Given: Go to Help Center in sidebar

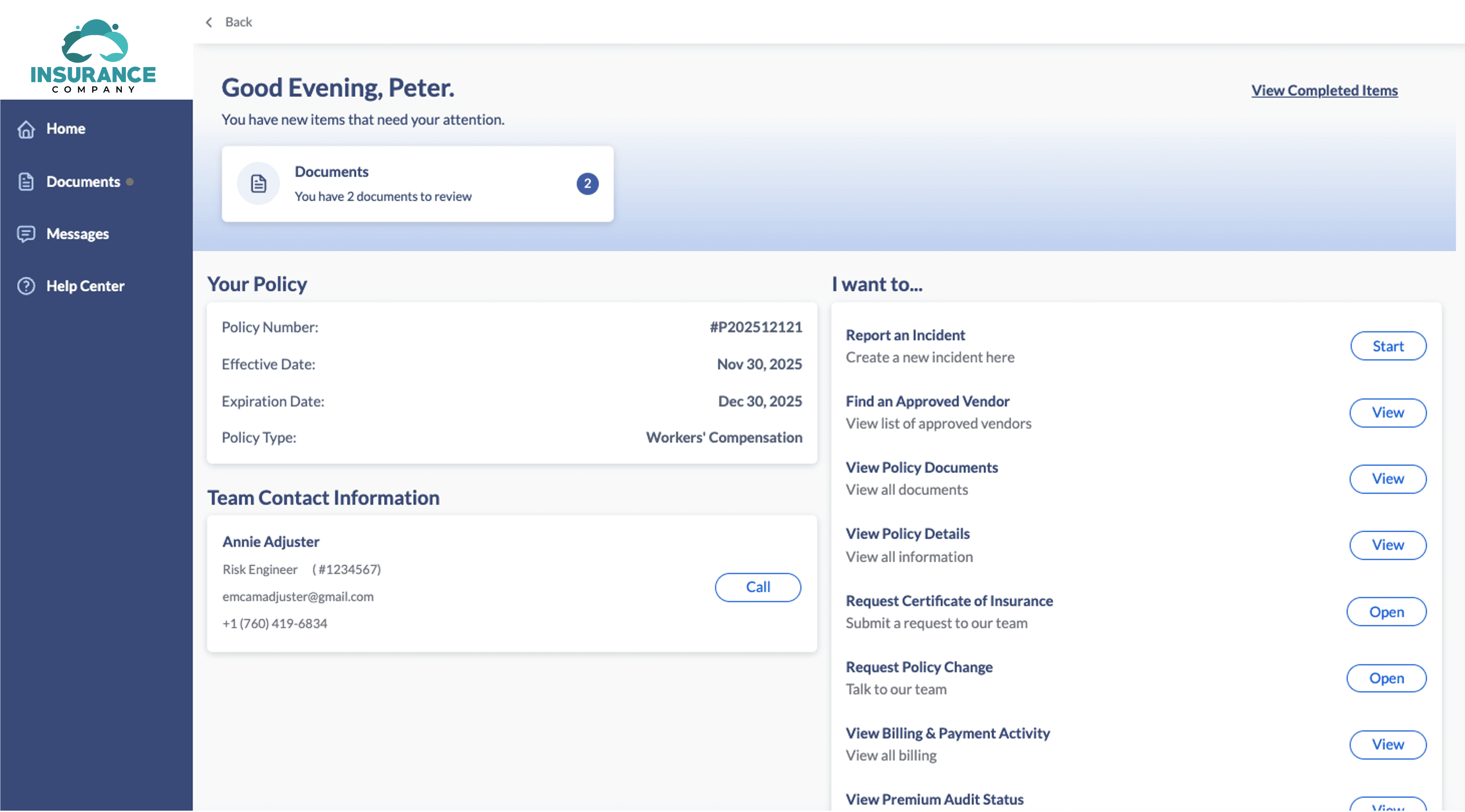Looking at the screenshot, I should coord(85,286).
